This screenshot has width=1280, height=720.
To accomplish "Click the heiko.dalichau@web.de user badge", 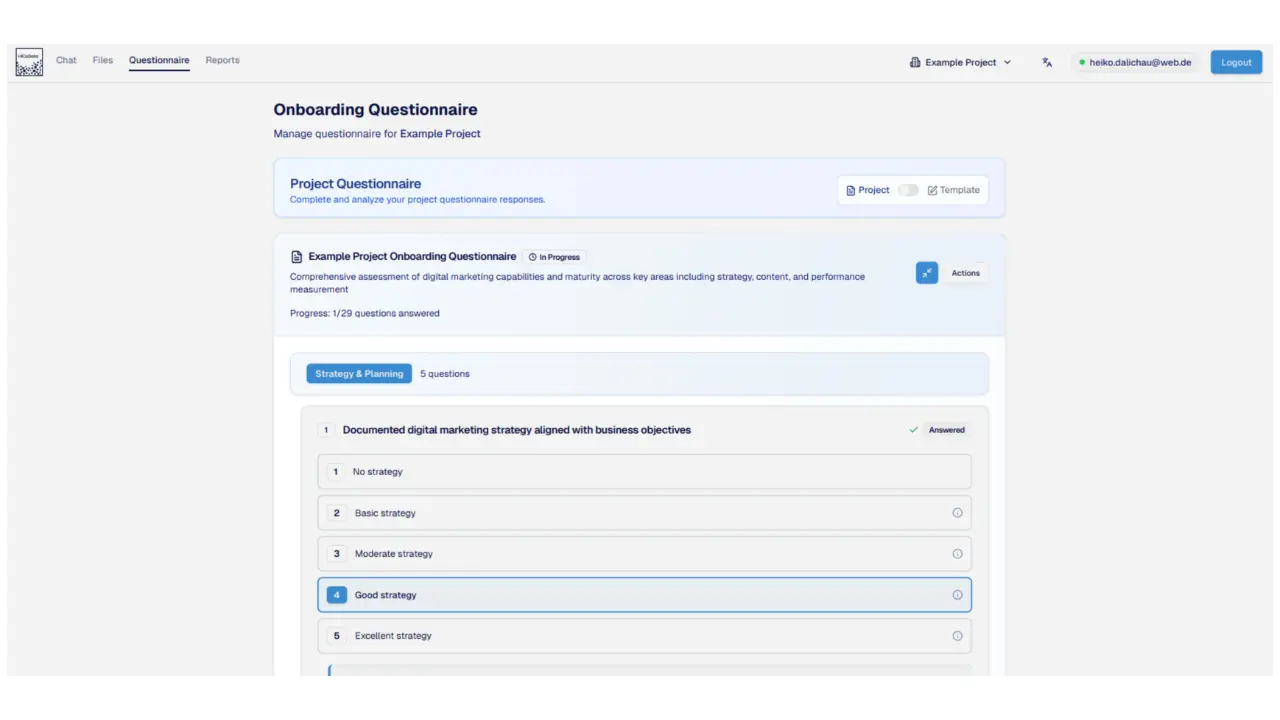I will click(1135, 62).
